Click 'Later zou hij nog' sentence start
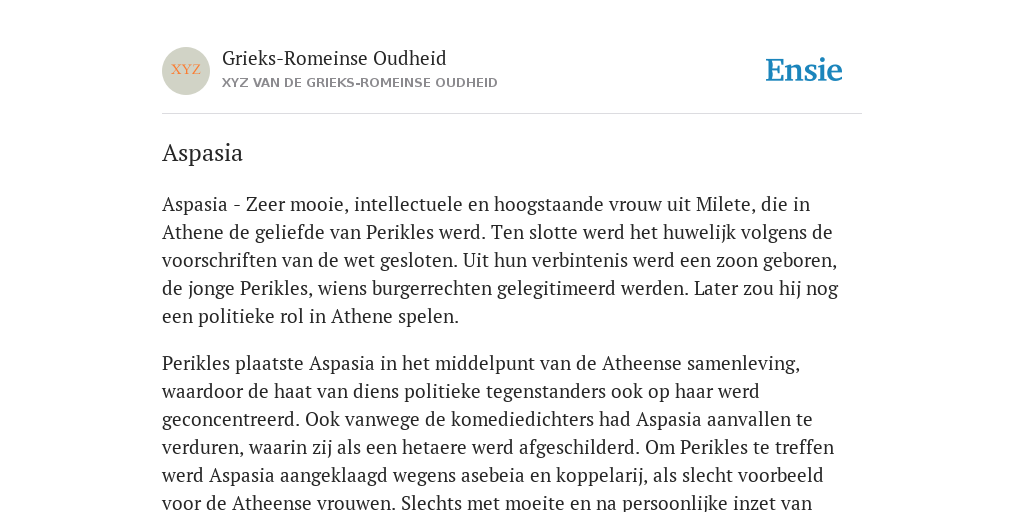1024x512 pixels. [766, 288]
